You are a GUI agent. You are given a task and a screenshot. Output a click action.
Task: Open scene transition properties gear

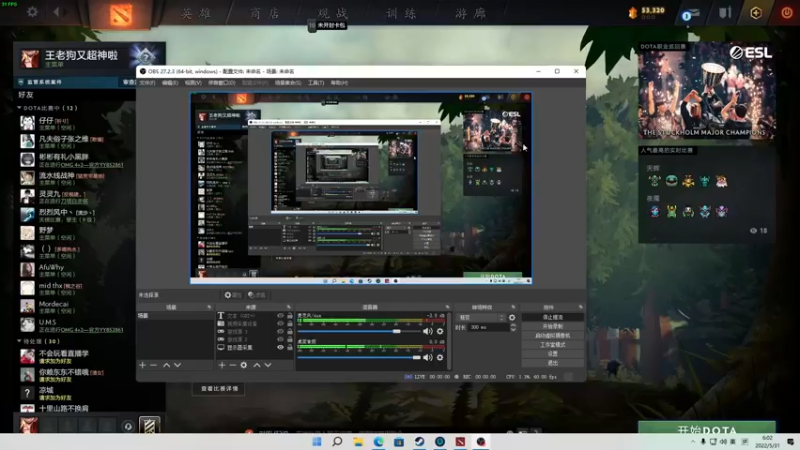tap(512, 317)
